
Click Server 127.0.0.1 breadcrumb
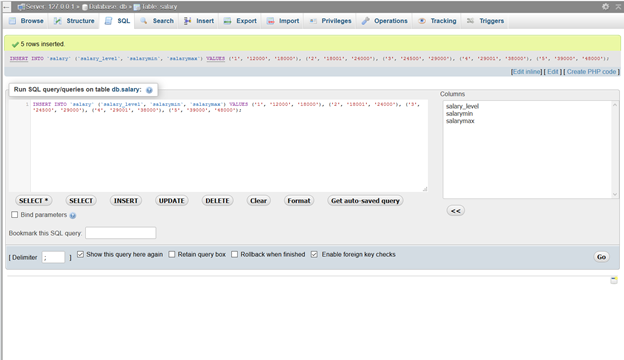pos(50,7)
